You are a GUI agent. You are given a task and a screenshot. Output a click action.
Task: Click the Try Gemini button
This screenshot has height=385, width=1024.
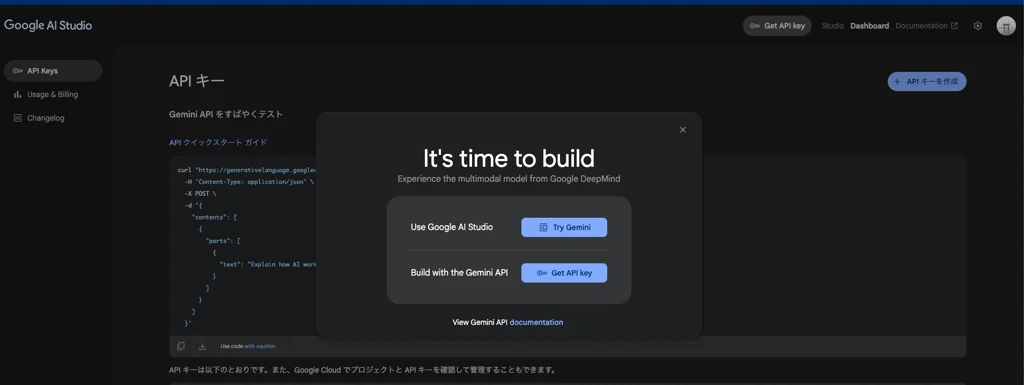point(564,227)
